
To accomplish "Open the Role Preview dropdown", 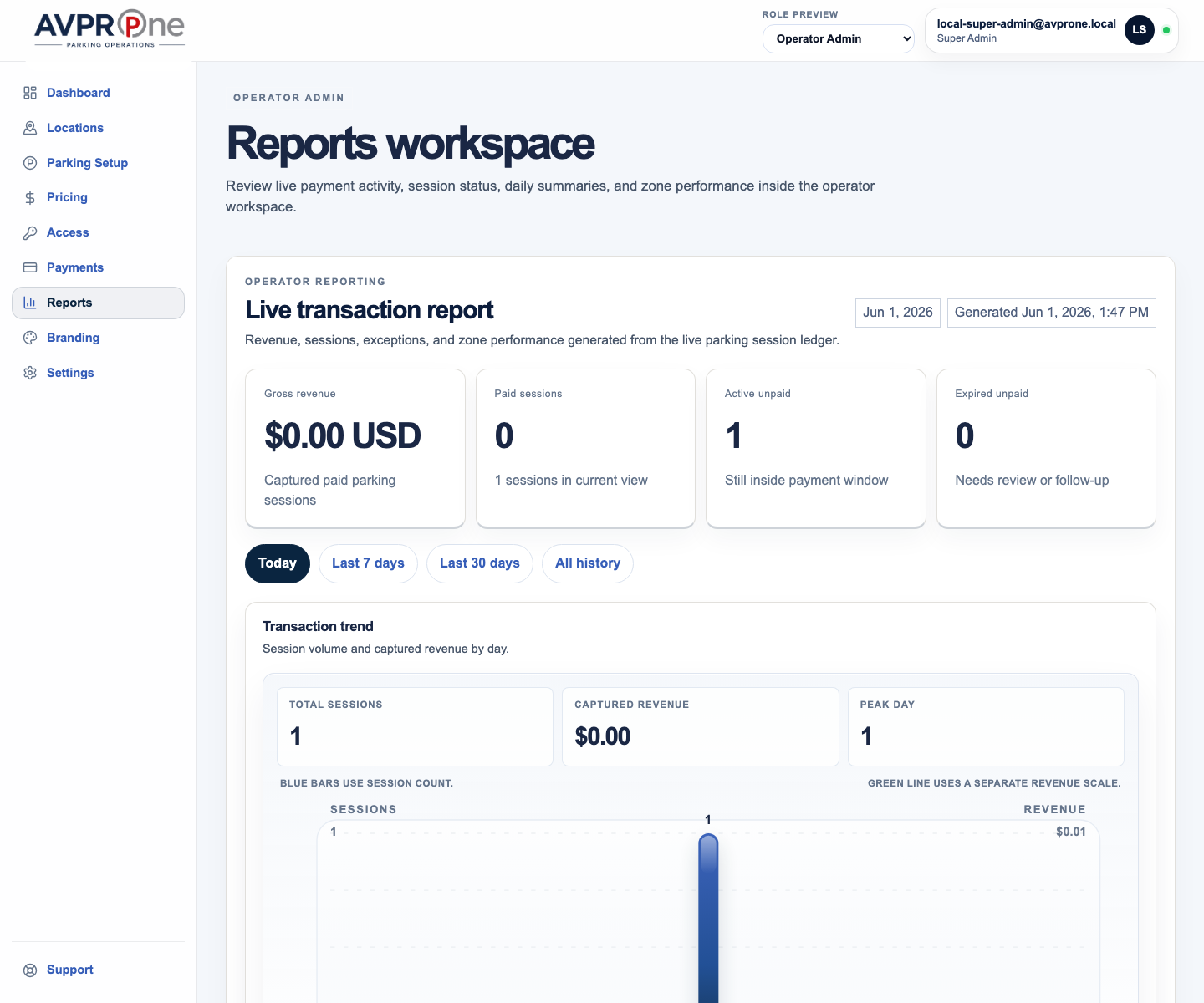I will pos(839,38).
